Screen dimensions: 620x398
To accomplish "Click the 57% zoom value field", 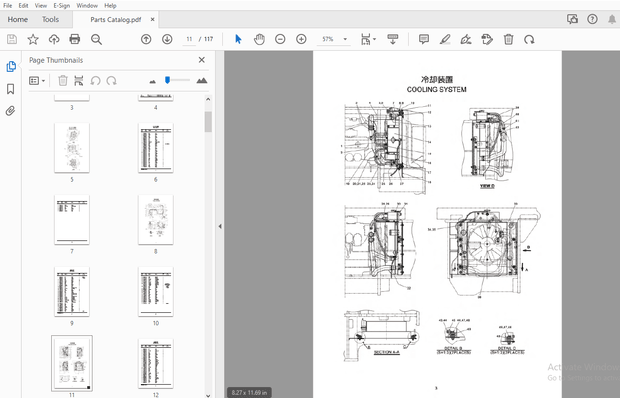I will 328,39.
